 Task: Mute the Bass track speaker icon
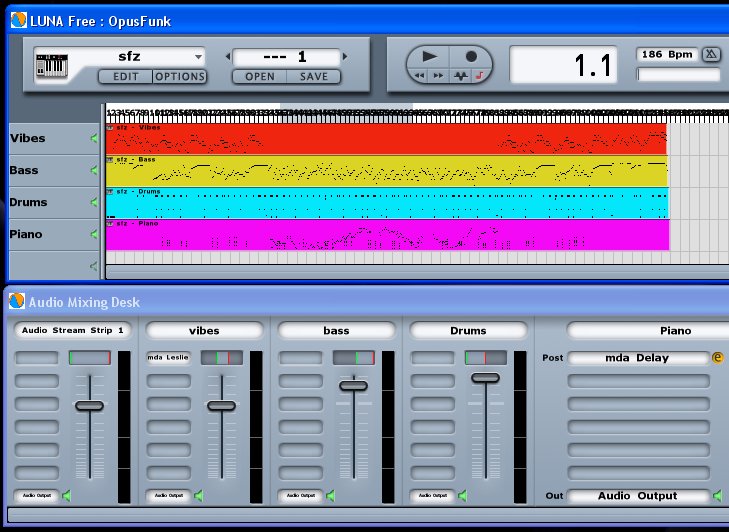94,170
